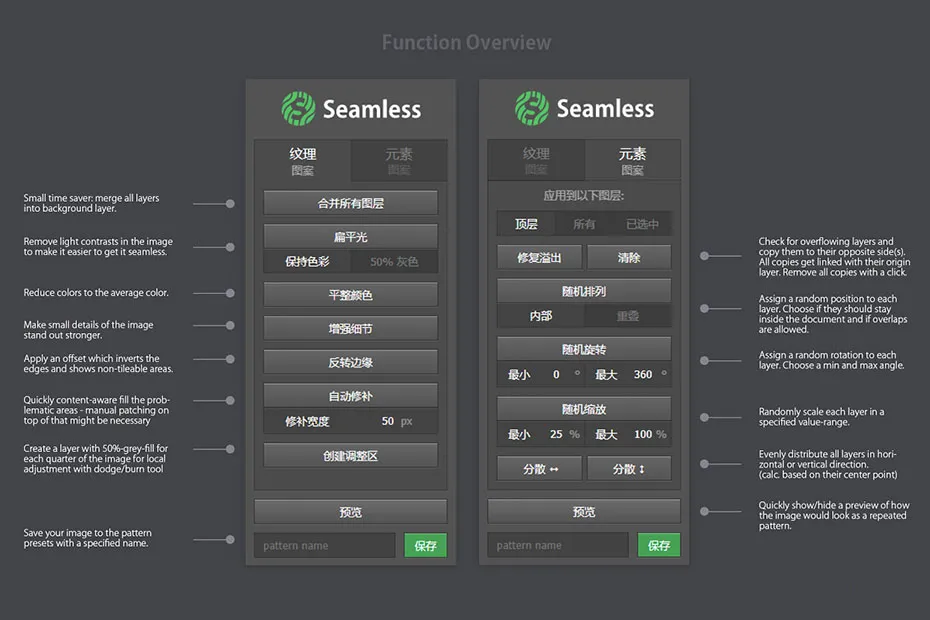
Task: Click the rotation 最大 360 degree field
Action: 628,374
